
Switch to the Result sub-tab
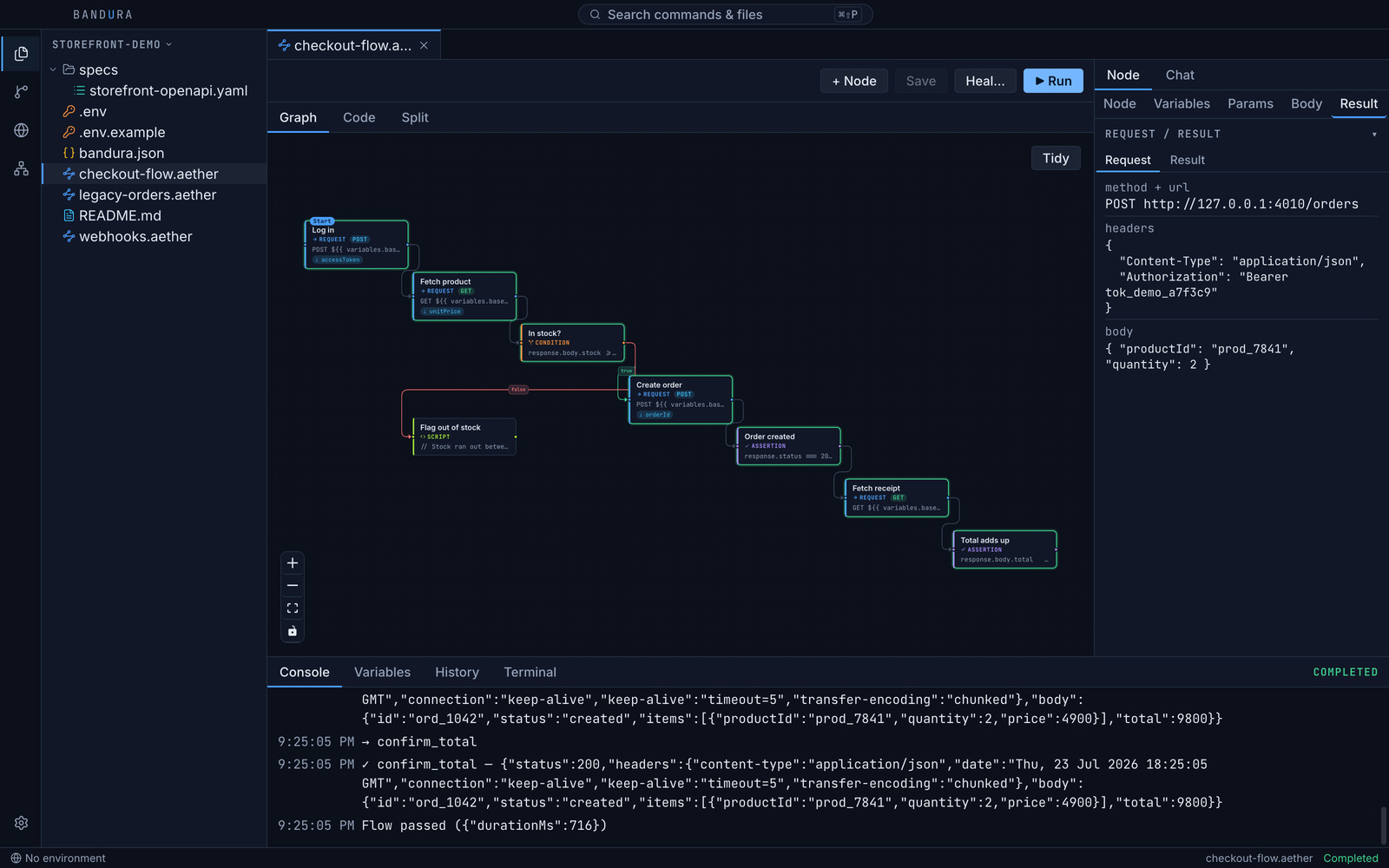click(x=1187, y=161)
